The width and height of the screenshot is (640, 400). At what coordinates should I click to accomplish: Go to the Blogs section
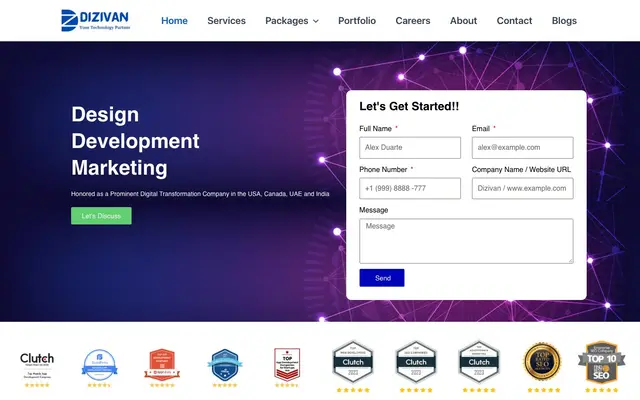point(564,21)
